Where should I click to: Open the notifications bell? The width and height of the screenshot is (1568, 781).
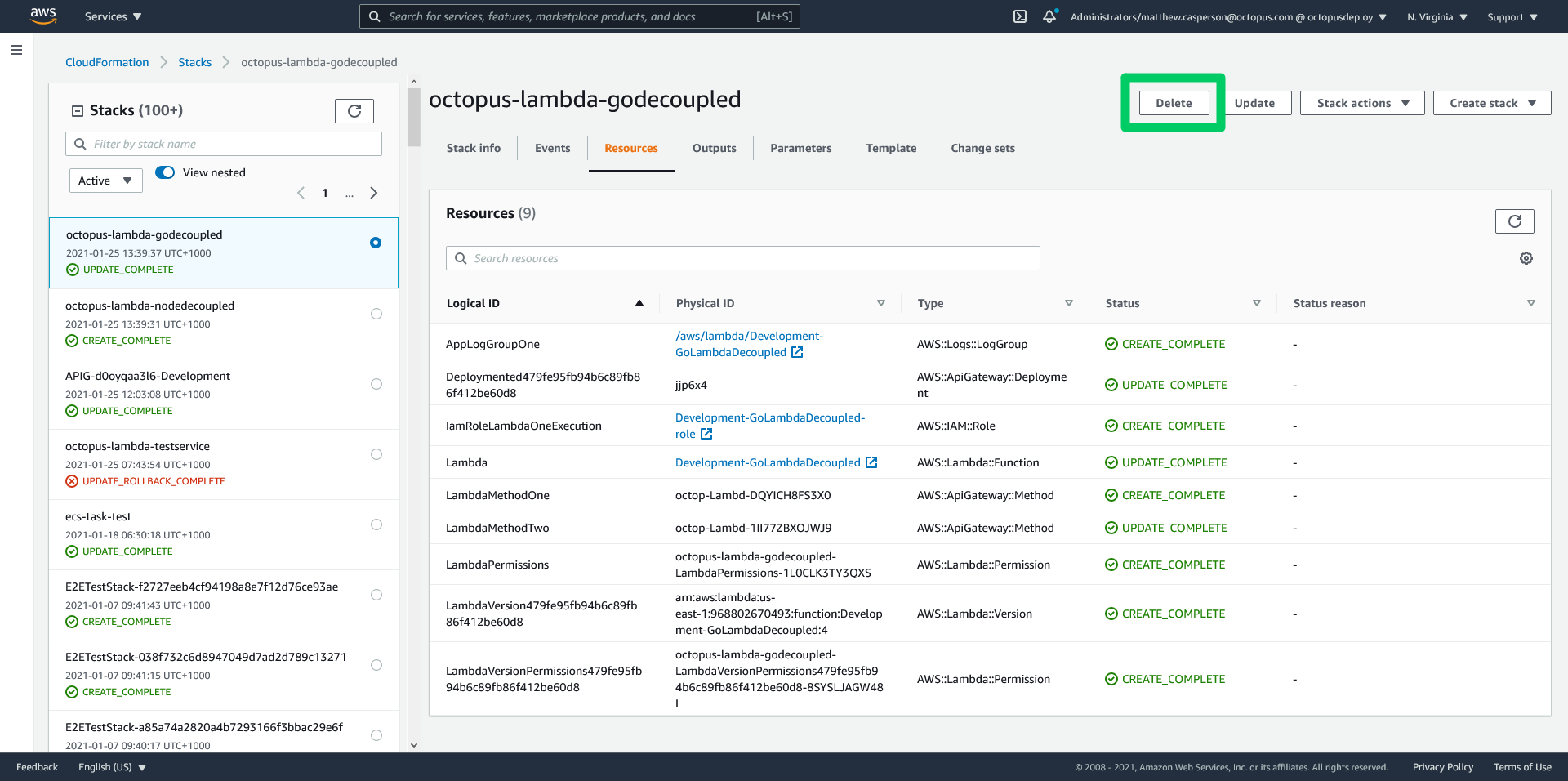[1049, 16]
